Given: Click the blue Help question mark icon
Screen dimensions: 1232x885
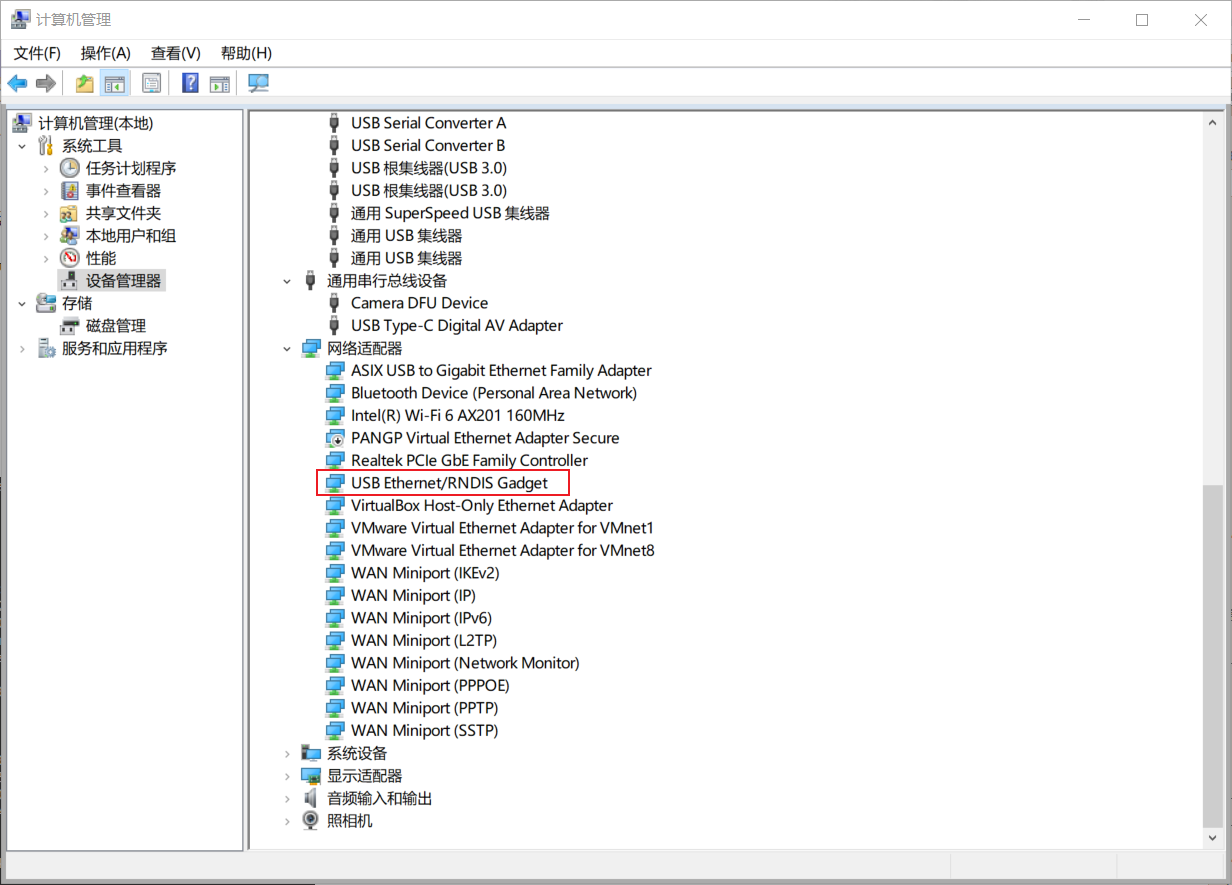Looking at the screenshot, I should (x=190, y=83).
